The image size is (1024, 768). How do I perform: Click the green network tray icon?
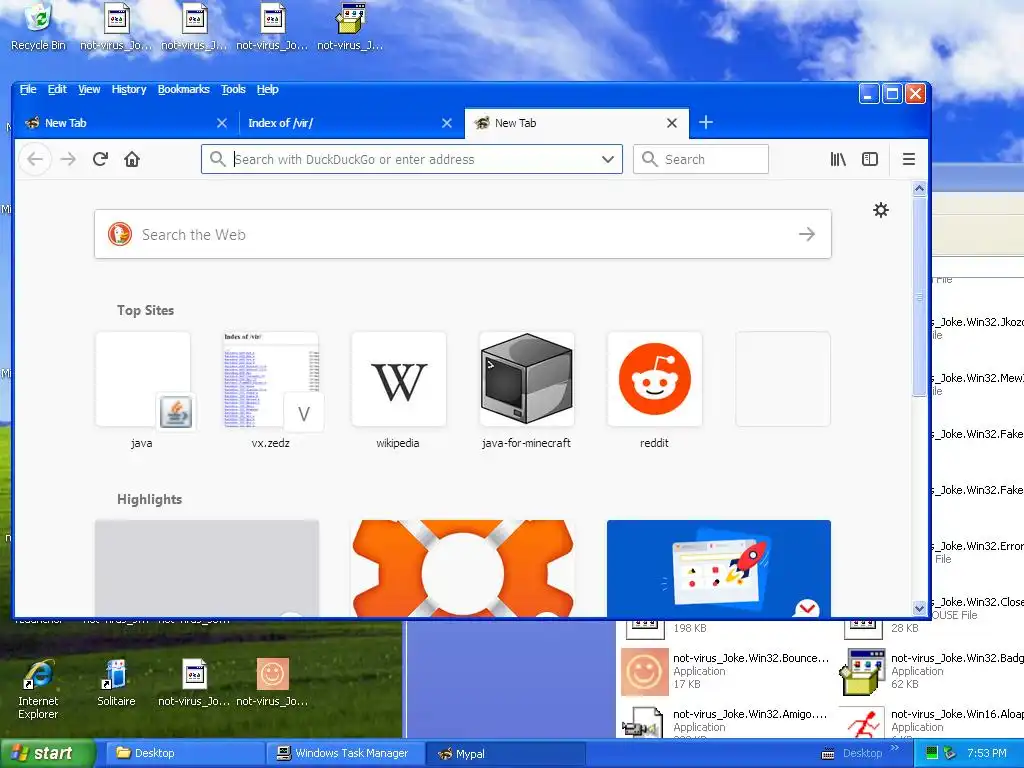(932, 753)
